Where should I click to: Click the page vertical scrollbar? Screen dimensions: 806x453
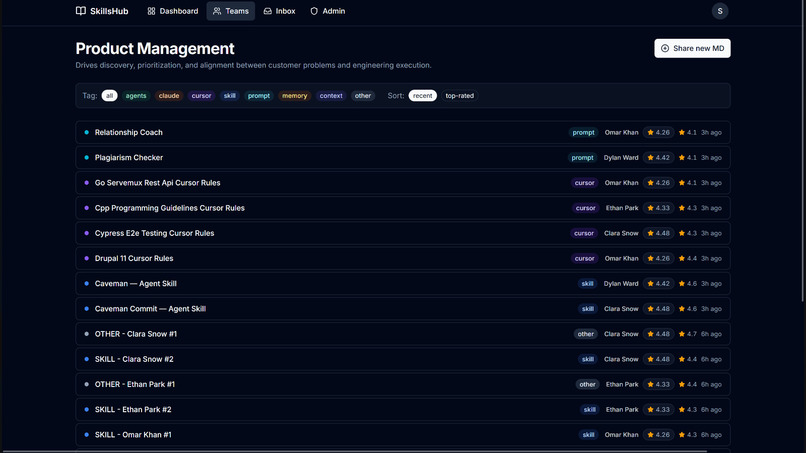[x=803, y=151]
